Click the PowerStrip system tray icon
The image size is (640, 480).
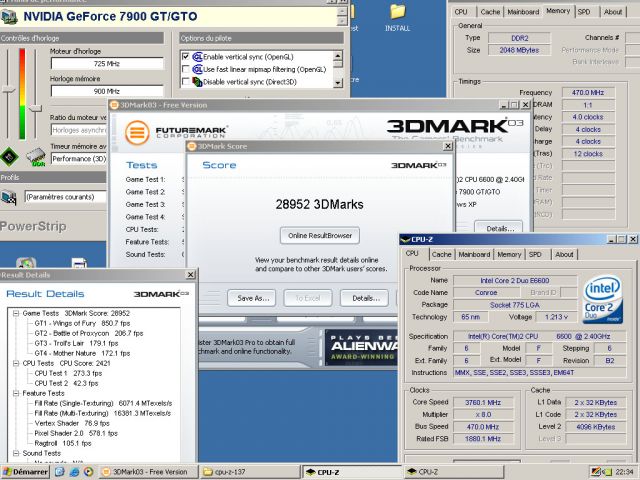tap(596, 472)
